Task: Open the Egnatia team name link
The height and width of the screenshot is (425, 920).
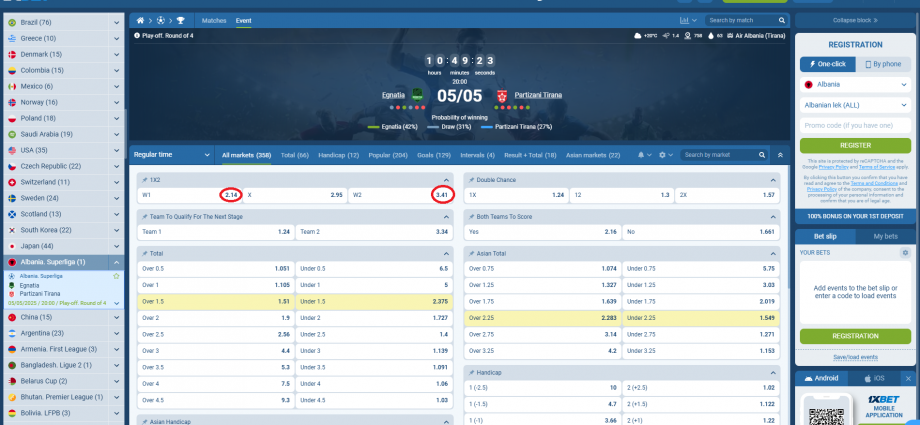Action: 393,95
